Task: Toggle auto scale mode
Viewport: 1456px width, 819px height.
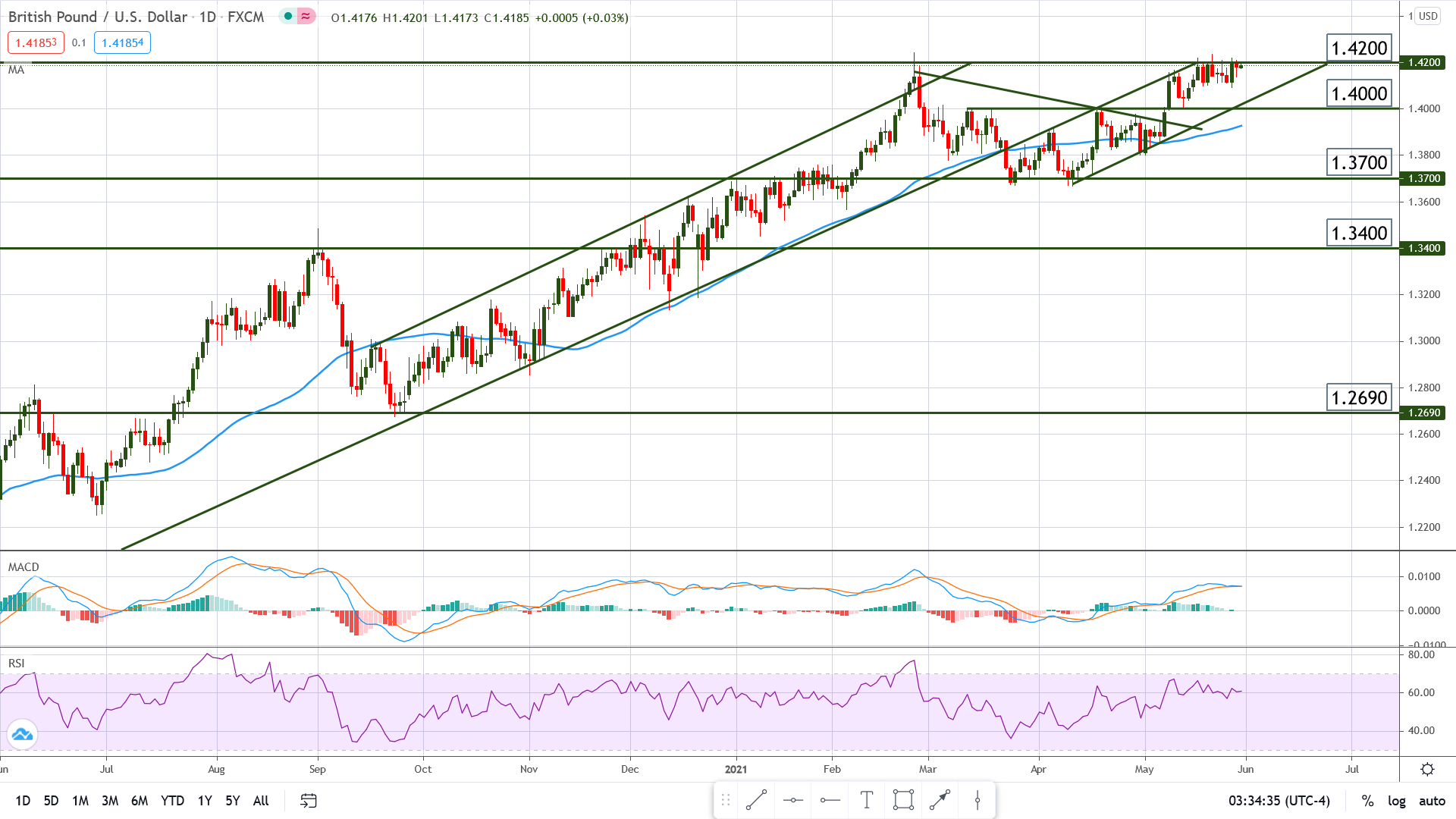Action: pyautogui.click(x=1432, y=801)
